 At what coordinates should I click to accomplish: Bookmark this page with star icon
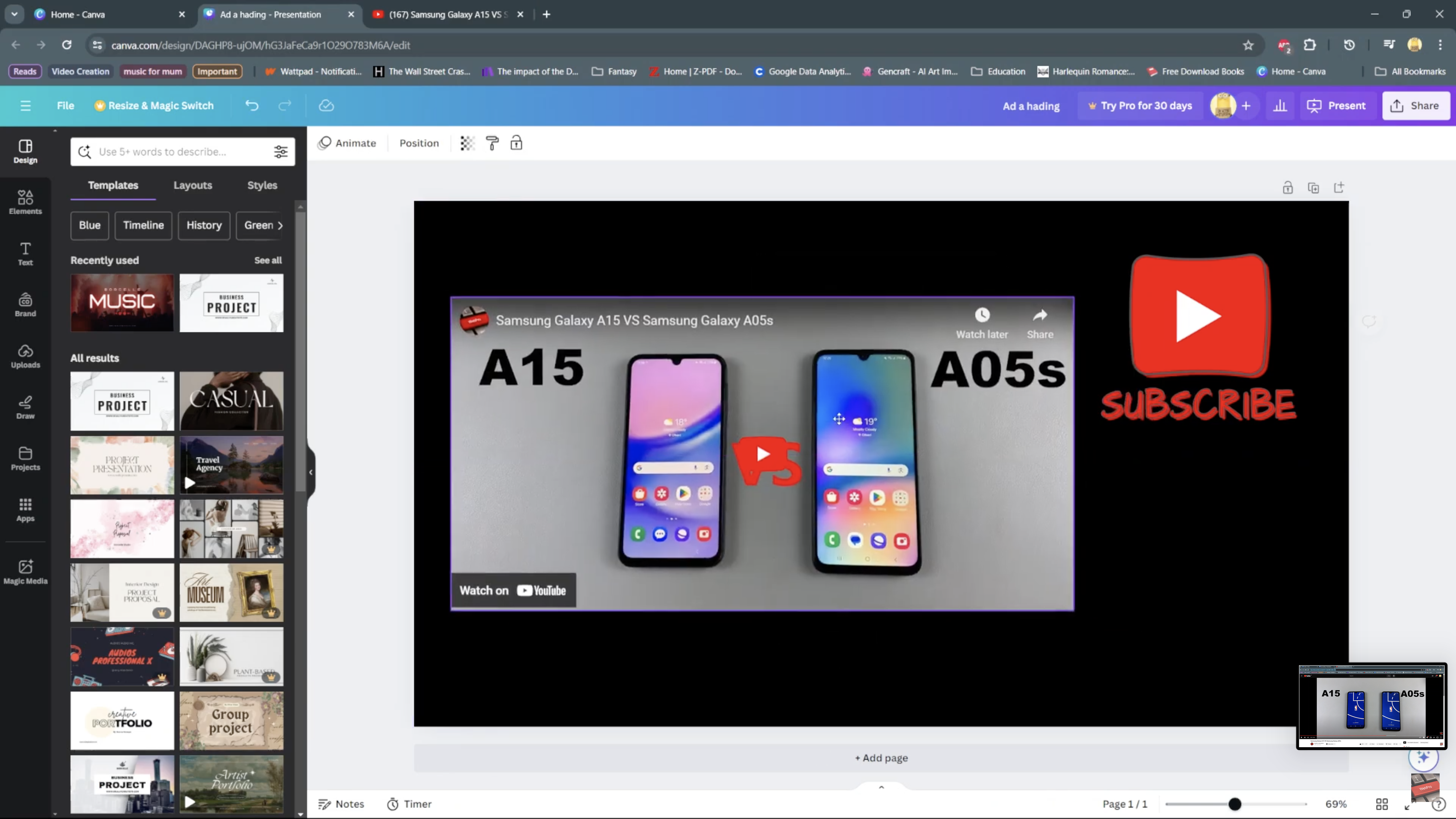[1248, 45]
